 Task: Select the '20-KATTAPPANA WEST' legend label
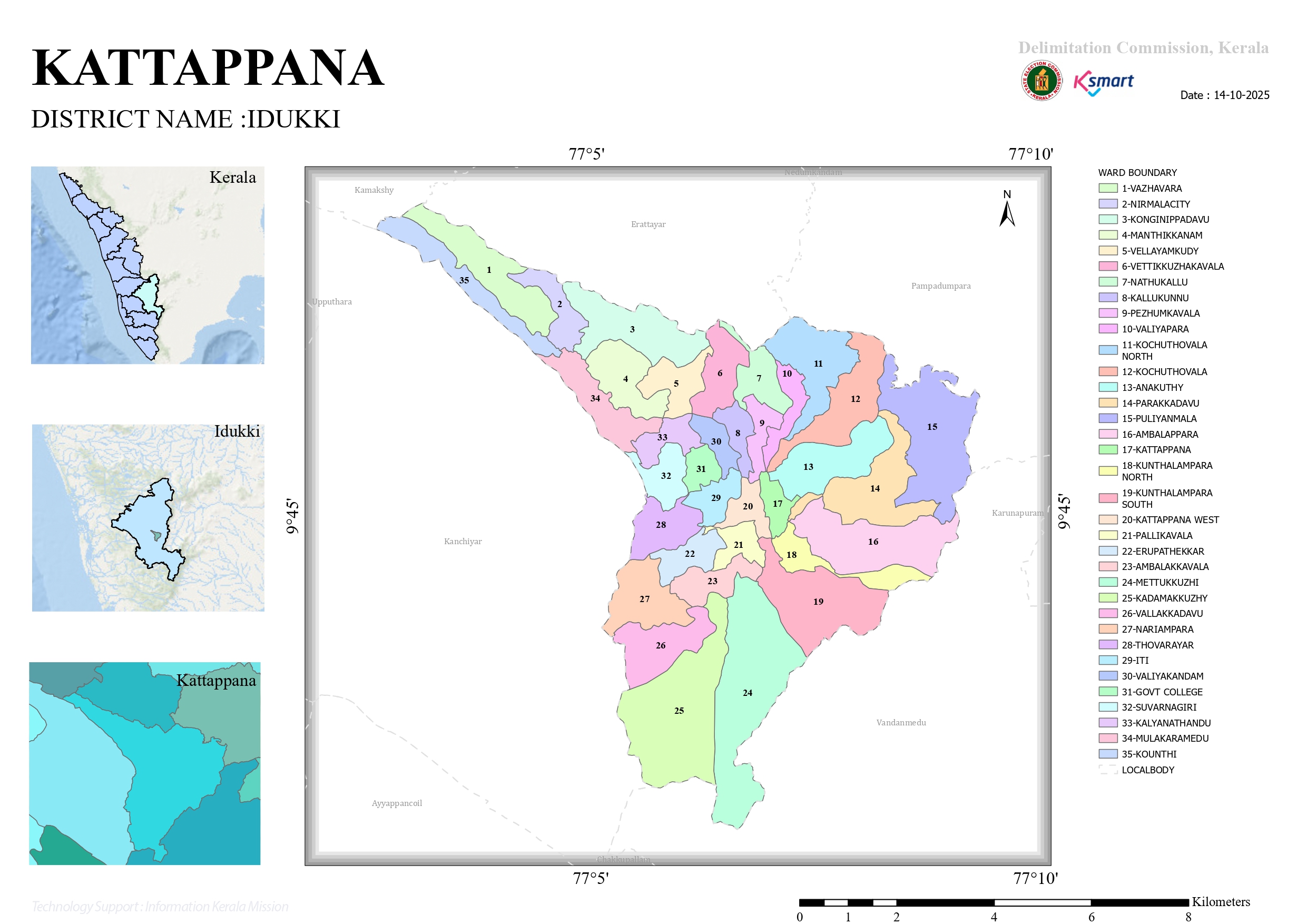[x=1171, y=520]
